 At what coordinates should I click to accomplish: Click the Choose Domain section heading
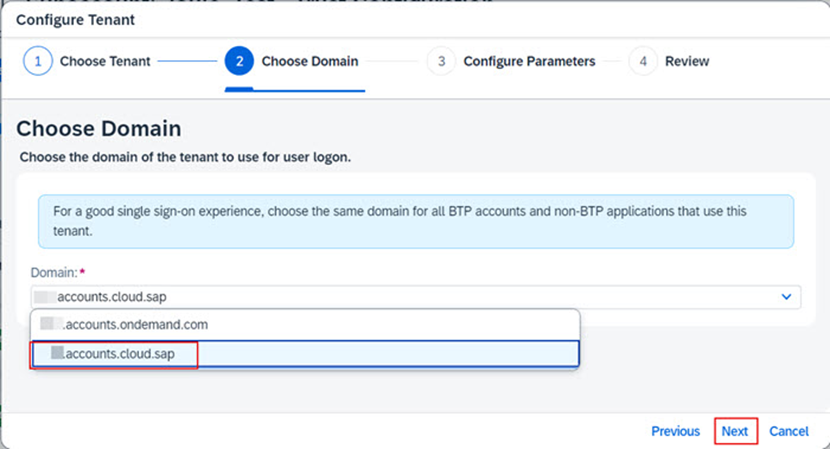click(99, 129)
